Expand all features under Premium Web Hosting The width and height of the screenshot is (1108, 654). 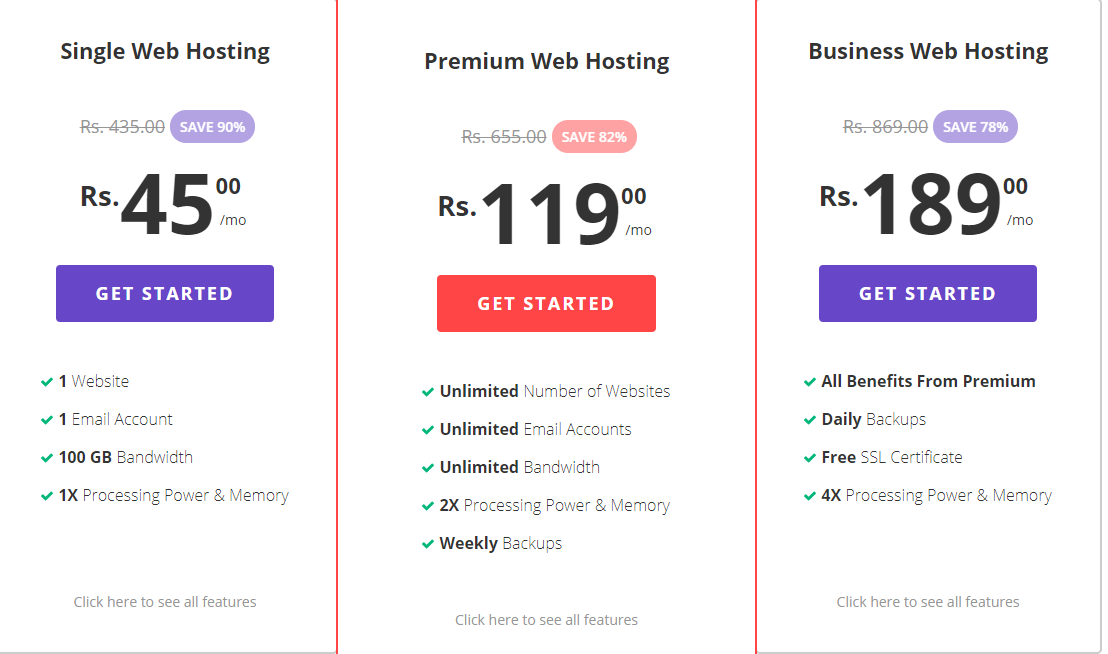tap(546, 620)
